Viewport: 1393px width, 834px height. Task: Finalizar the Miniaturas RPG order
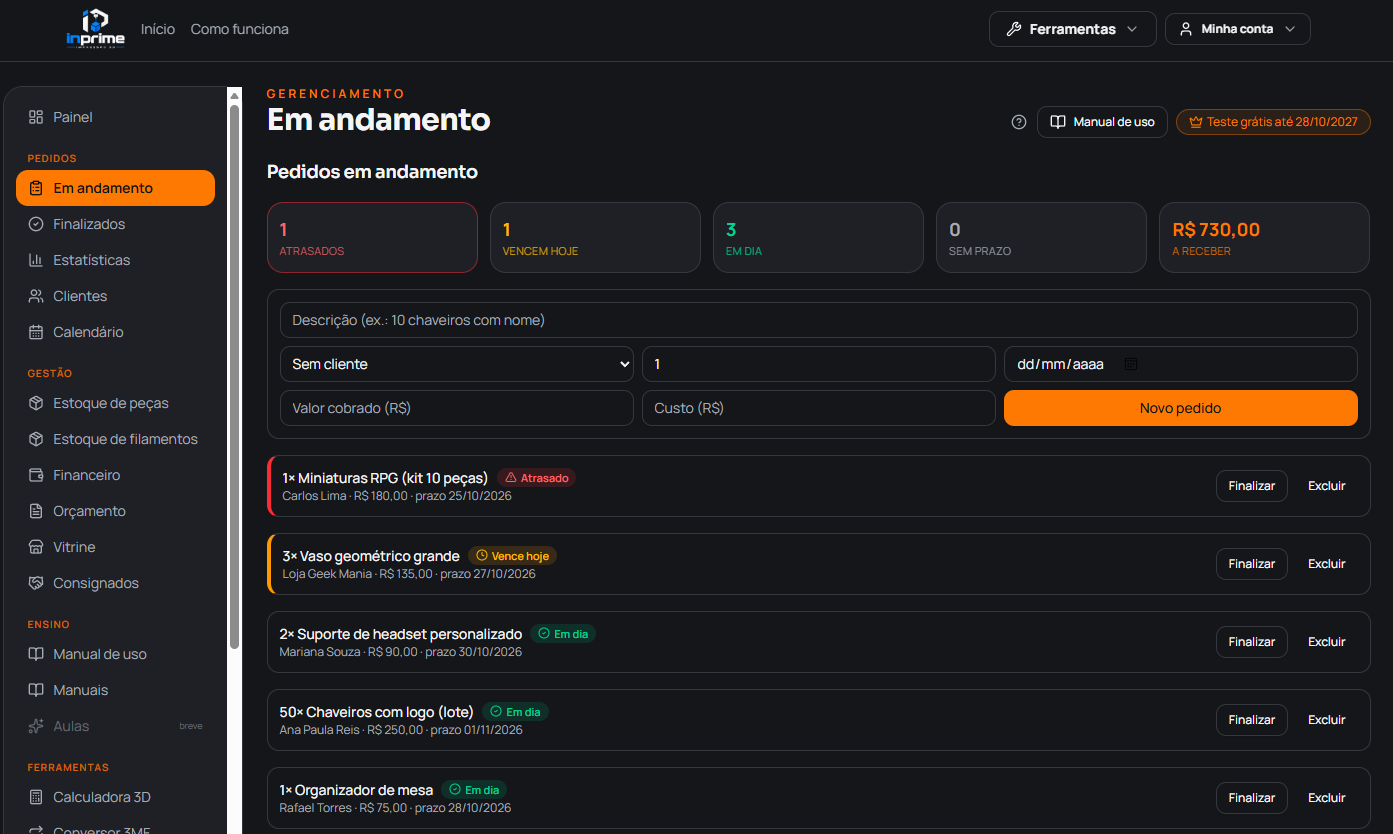1252,486
